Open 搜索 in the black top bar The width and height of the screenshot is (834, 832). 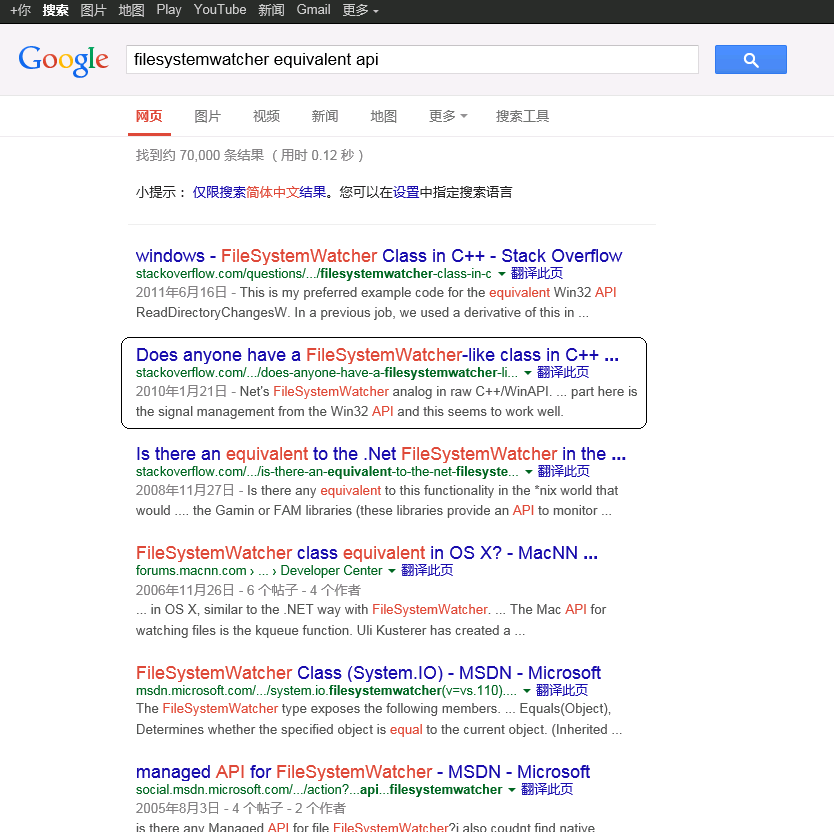point(55,10)
